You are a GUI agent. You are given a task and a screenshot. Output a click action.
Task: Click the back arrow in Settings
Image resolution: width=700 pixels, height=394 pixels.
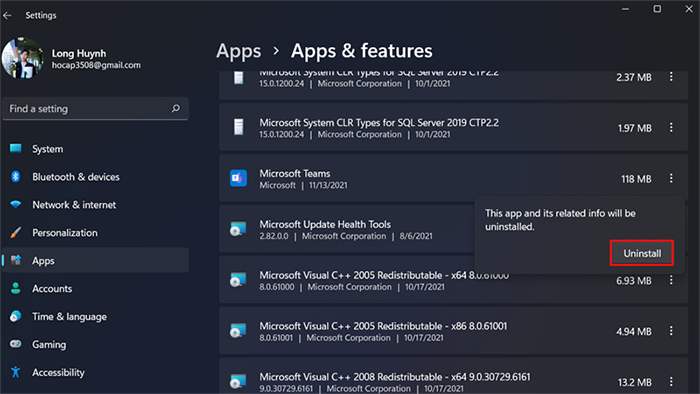point(7,15)
